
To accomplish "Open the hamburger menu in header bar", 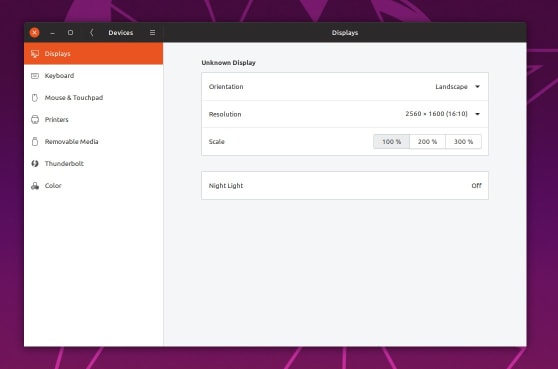I will click(152, 33).
